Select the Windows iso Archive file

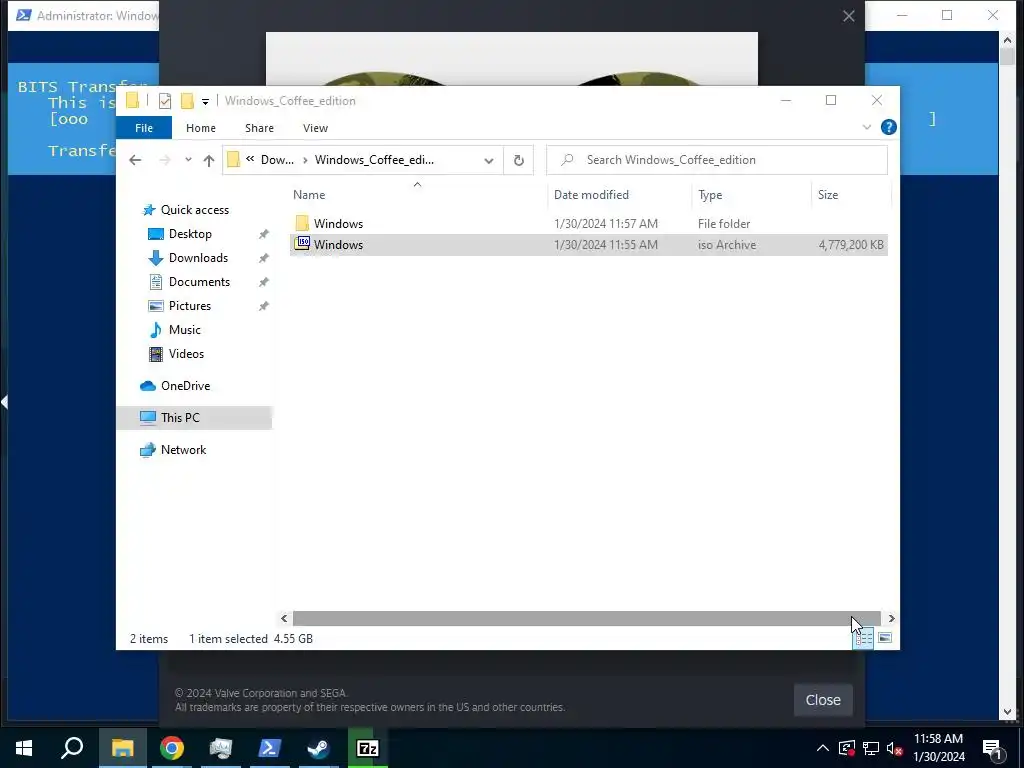pos(588,245)
